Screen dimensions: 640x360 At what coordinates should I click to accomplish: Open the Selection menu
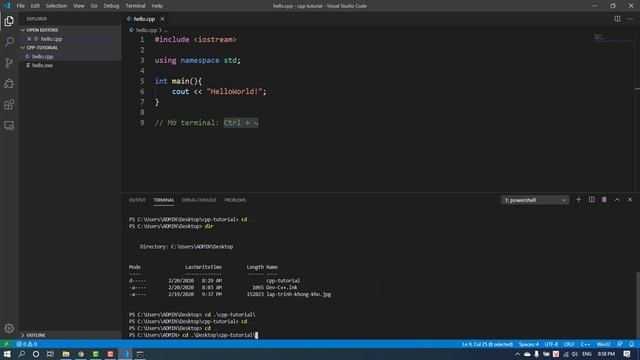56,6
